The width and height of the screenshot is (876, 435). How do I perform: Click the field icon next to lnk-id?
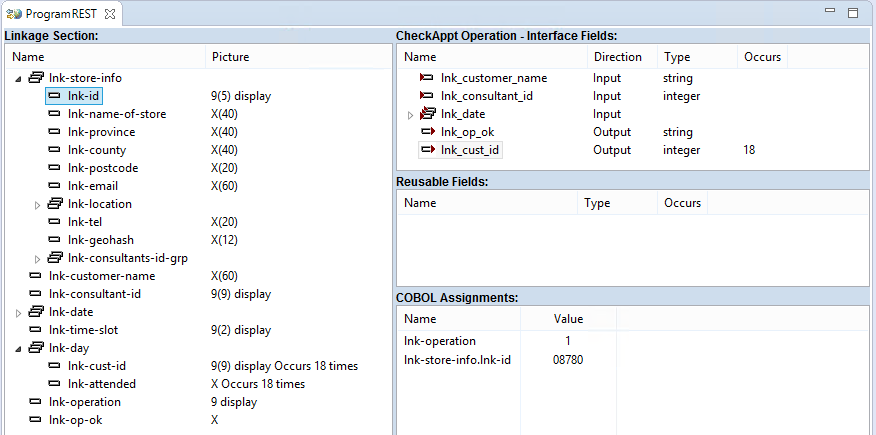click(55, 96)
